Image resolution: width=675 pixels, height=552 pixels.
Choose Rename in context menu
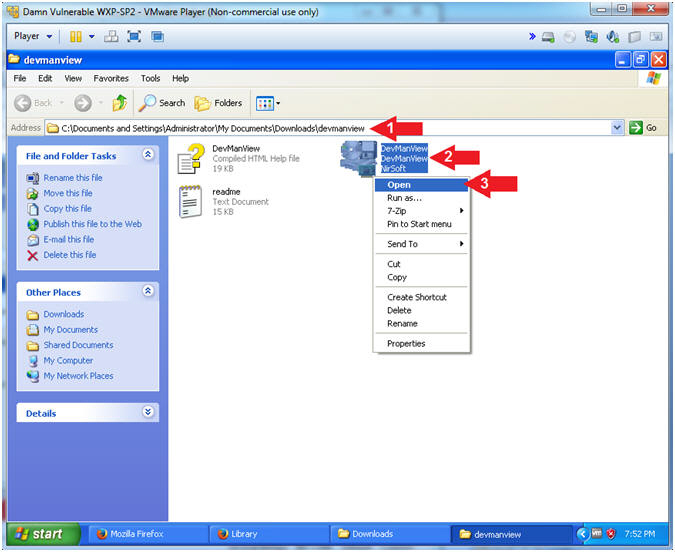(x=421, y=323)
